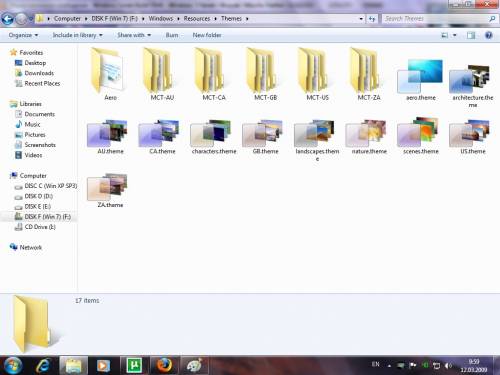Click Burn in the toolbar

point(172,35)
